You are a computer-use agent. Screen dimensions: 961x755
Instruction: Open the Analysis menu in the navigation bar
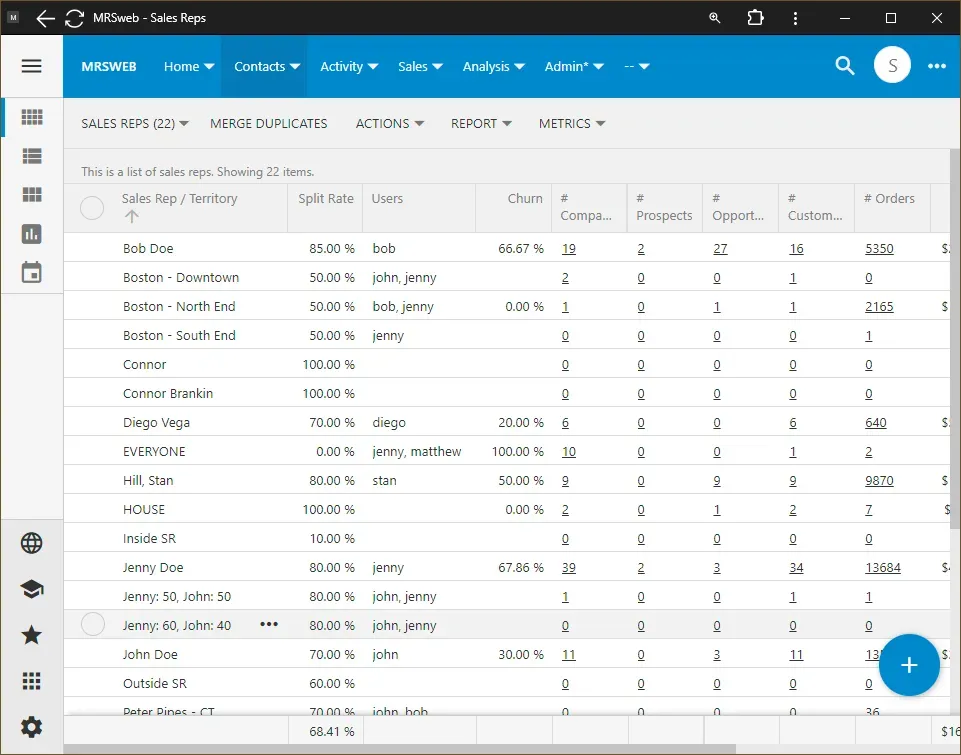494,67
